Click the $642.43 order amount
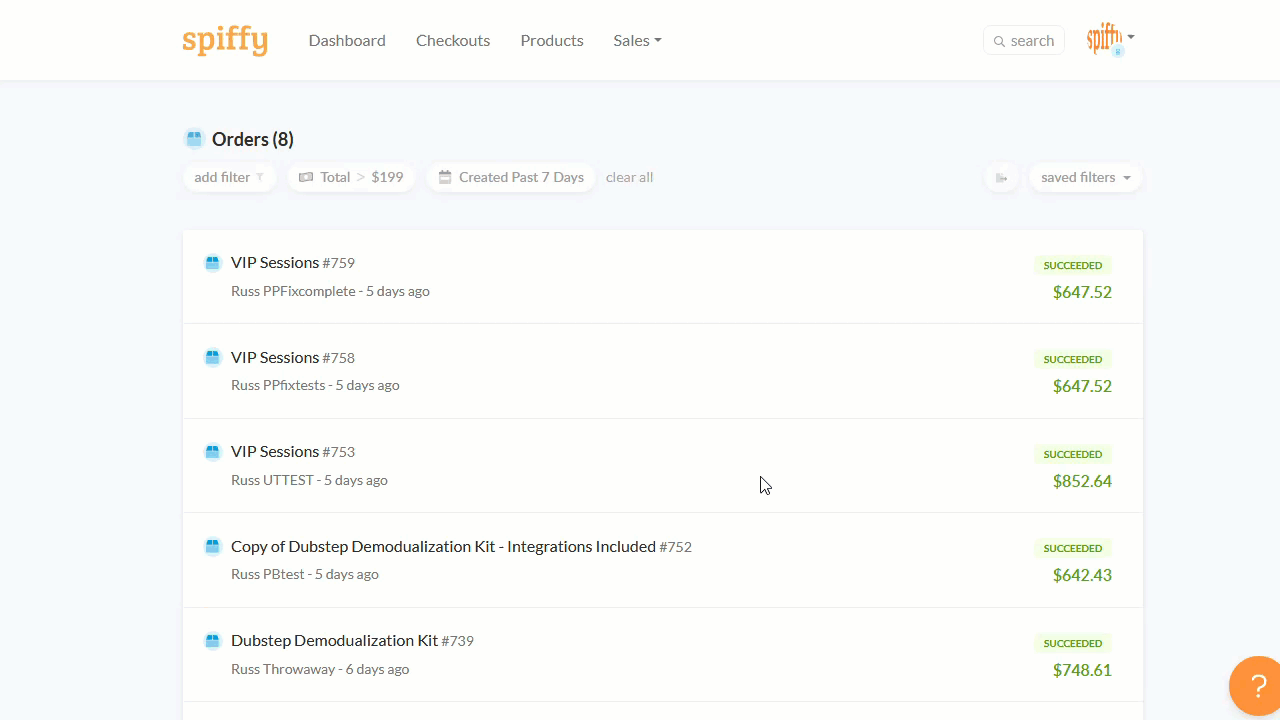Image resolution: width=1280 pixels, height=720 pixels. (1082, 575)
